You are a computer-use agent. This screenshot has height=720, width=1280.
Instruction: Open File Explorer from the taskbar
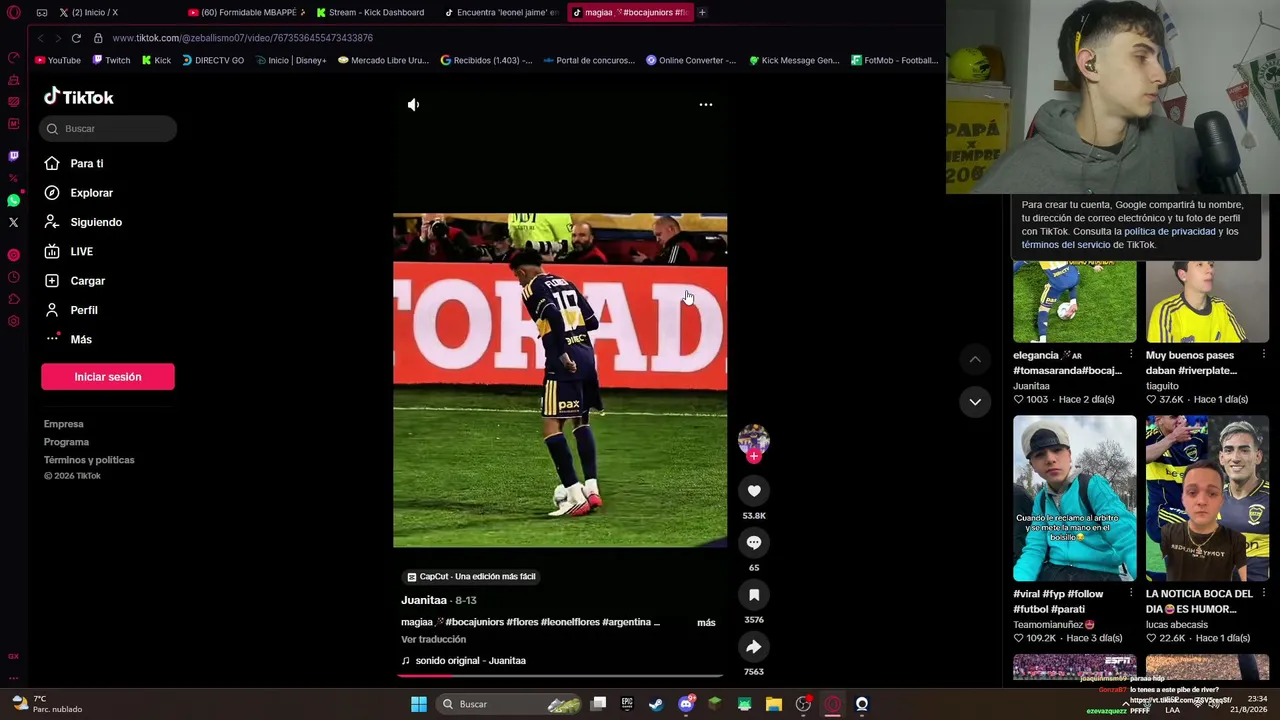(773, 704)
